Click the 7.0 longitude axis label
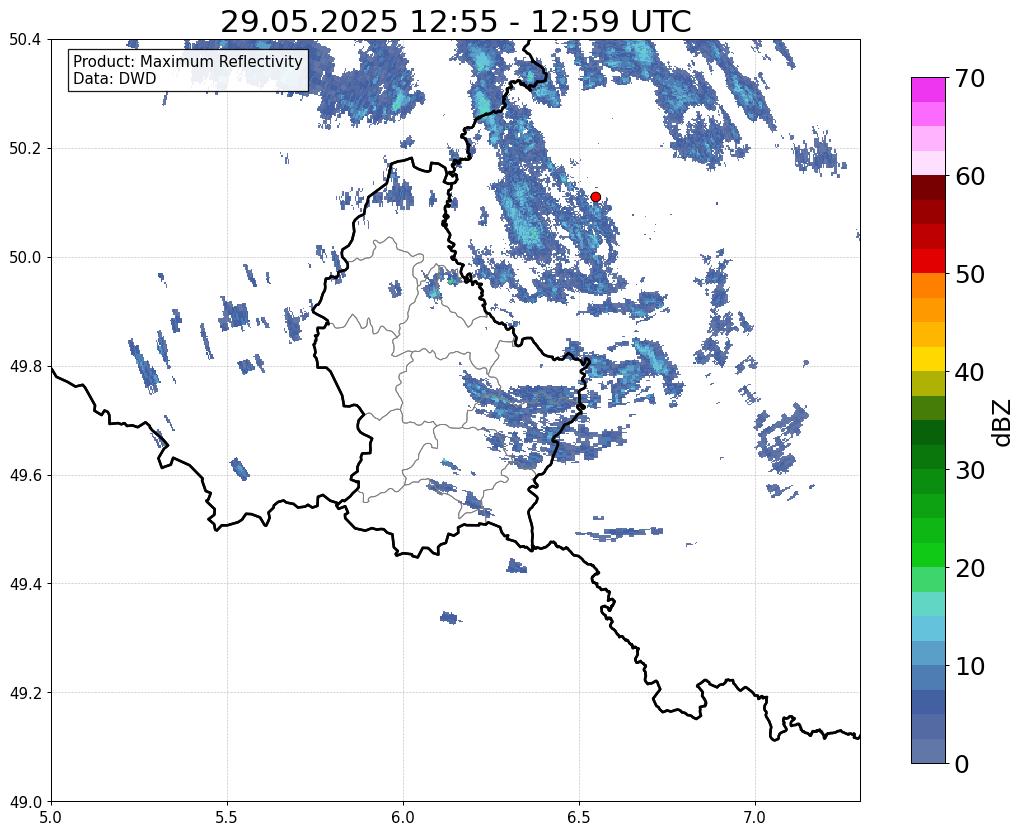The width and height of the screenshot is (1023, 834). point(755,818)
